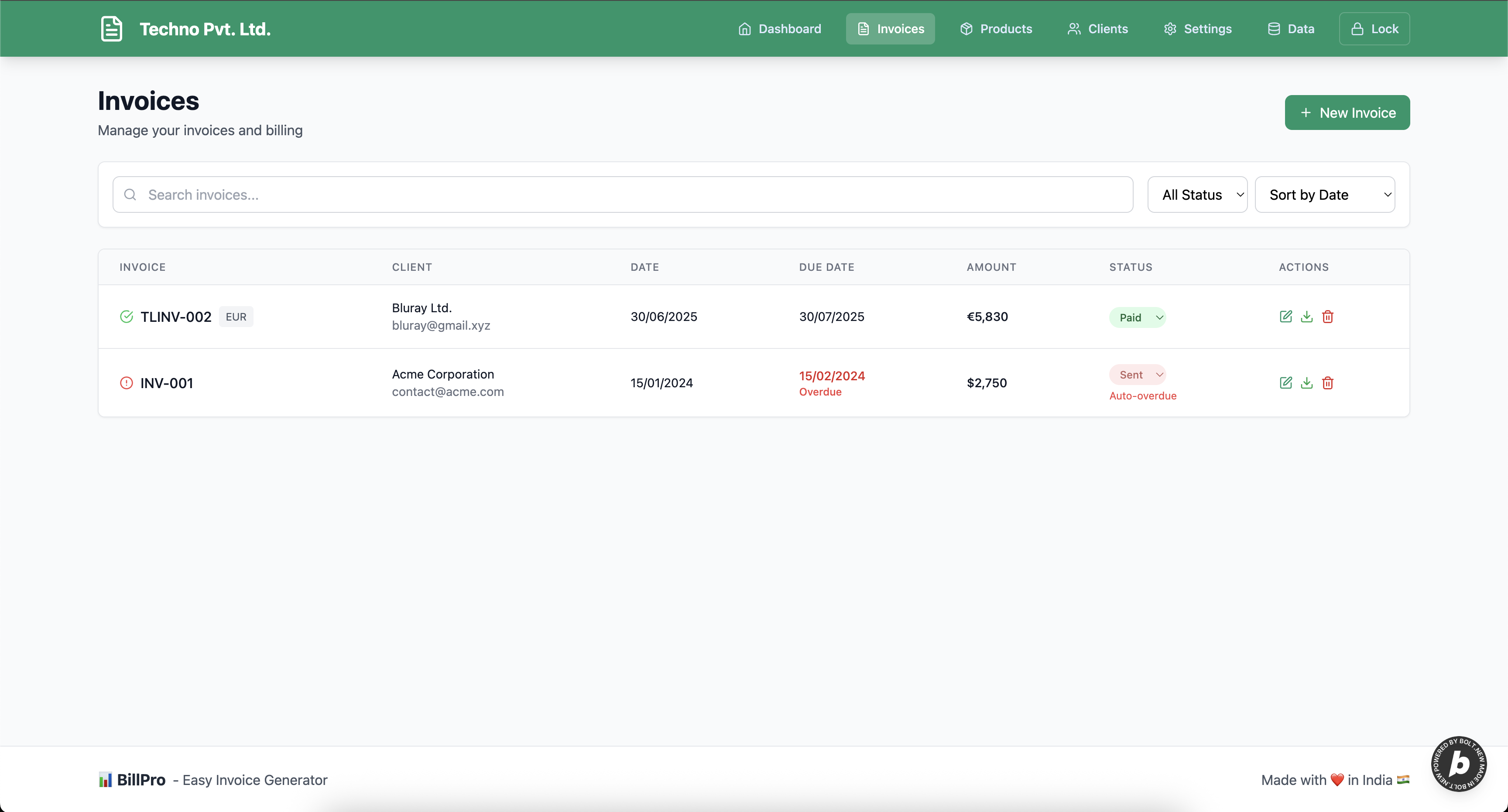Edit invoice TLINV-002 using the pencil icon
The width and height of the screenshot is (1508, 812).
(x=1285, y=317)
